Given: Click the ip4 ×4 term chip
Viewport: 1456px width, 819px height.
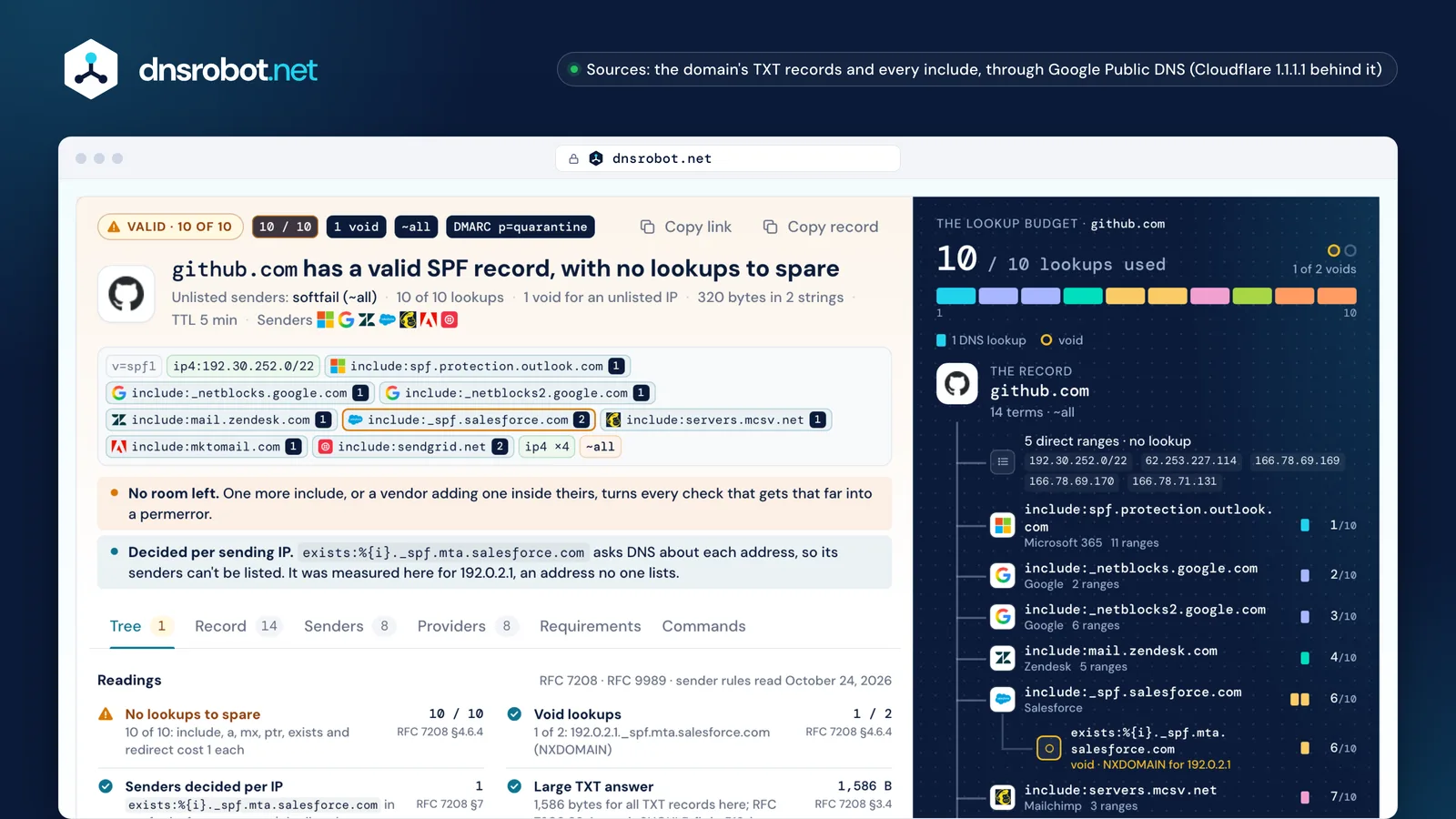Looking at the screenshot, I should 547,447.
